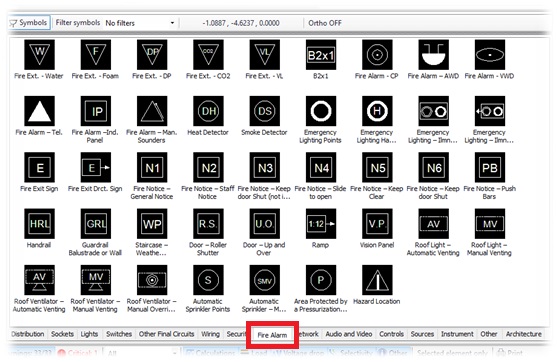Viewport: 558px width, 362px height.
Task: Select the Fire Alarm - Tel. triangle symbol
Action: 39,111
